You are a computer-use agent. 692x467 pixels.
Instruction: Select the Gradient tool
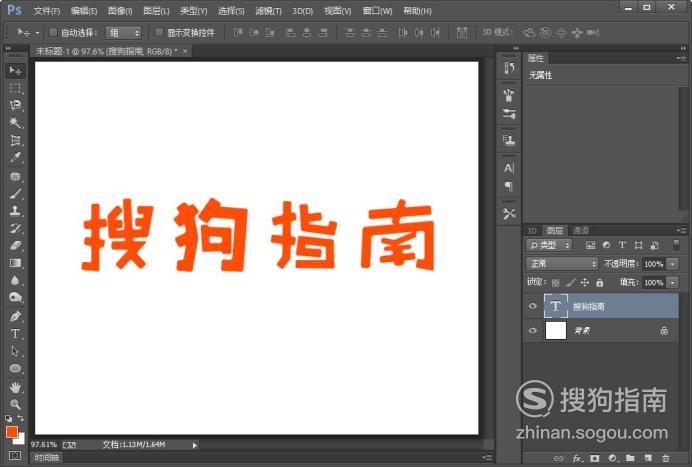[x=15, y=263]
